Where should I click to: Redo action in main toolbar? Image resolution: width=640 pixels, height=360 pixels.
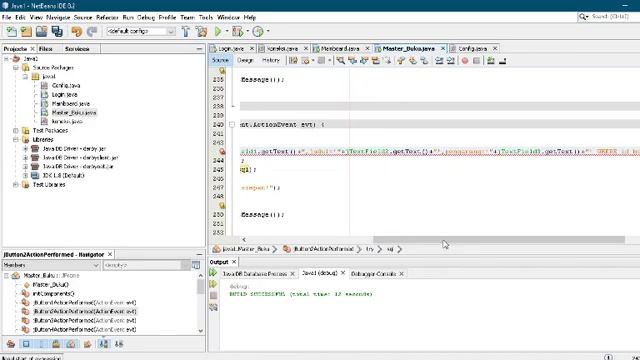92,31
